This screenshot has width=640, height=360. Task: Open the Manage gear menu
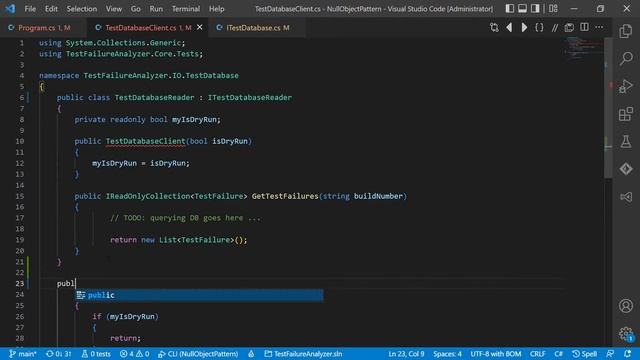click(626, 333)
